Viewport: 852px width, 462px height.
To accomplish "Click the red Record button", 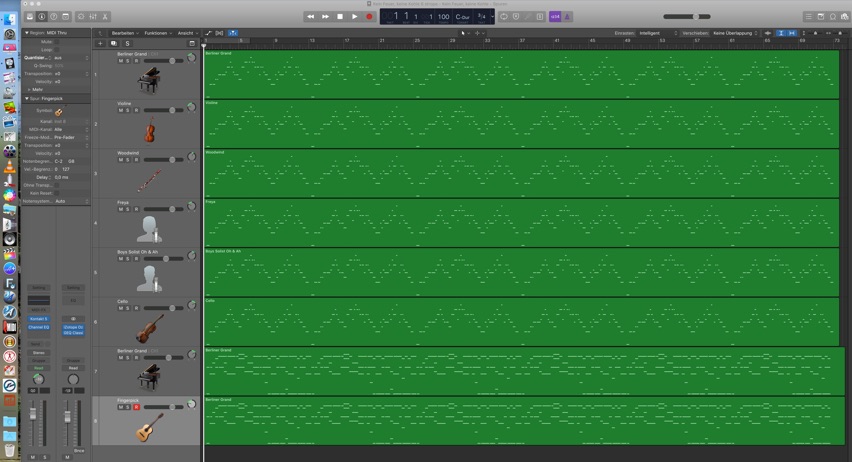I will click(x=369, y=17).
